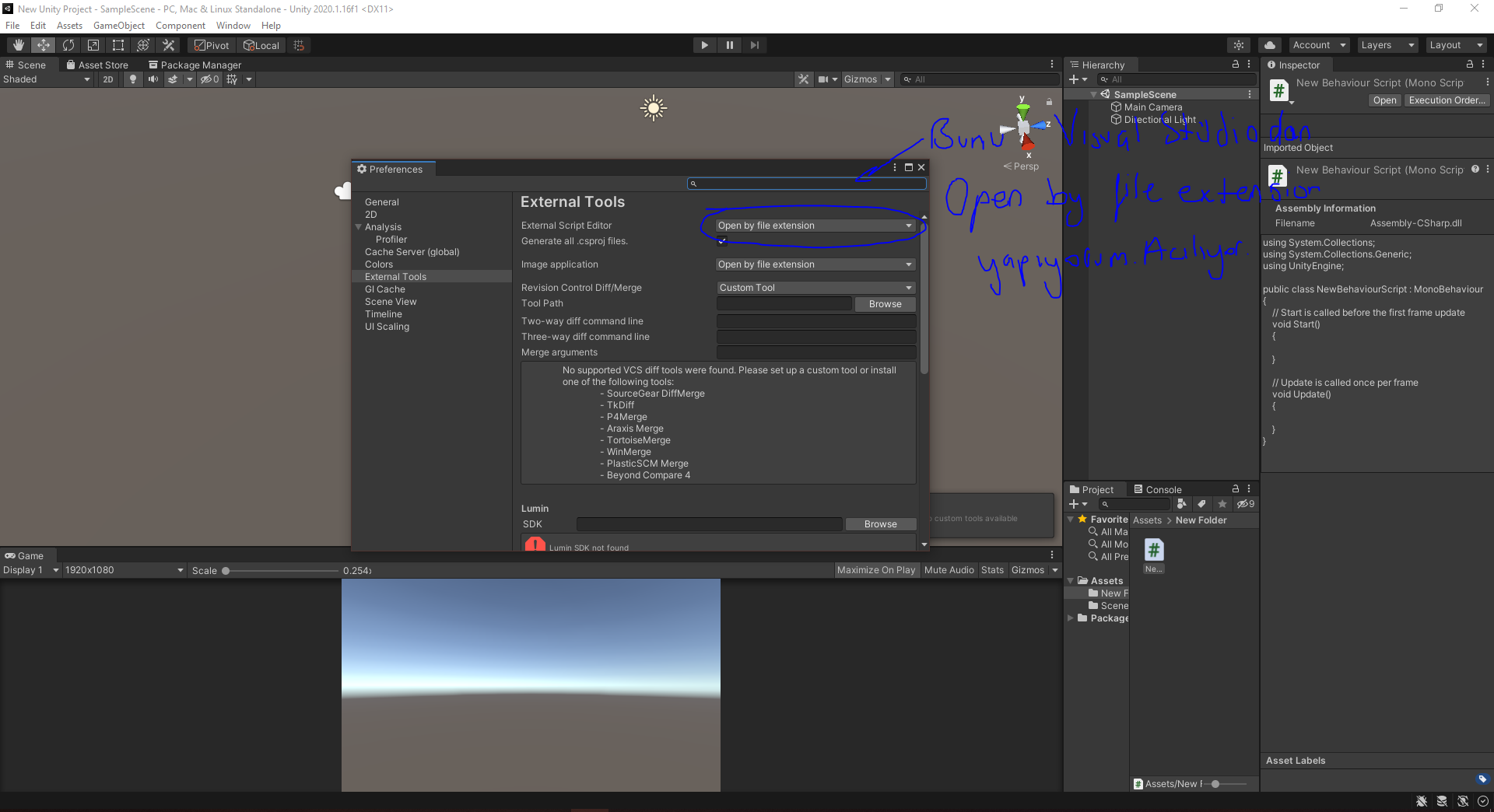Open the Account dropdown
The image size is (1494, 812).
coord(1318,45)
